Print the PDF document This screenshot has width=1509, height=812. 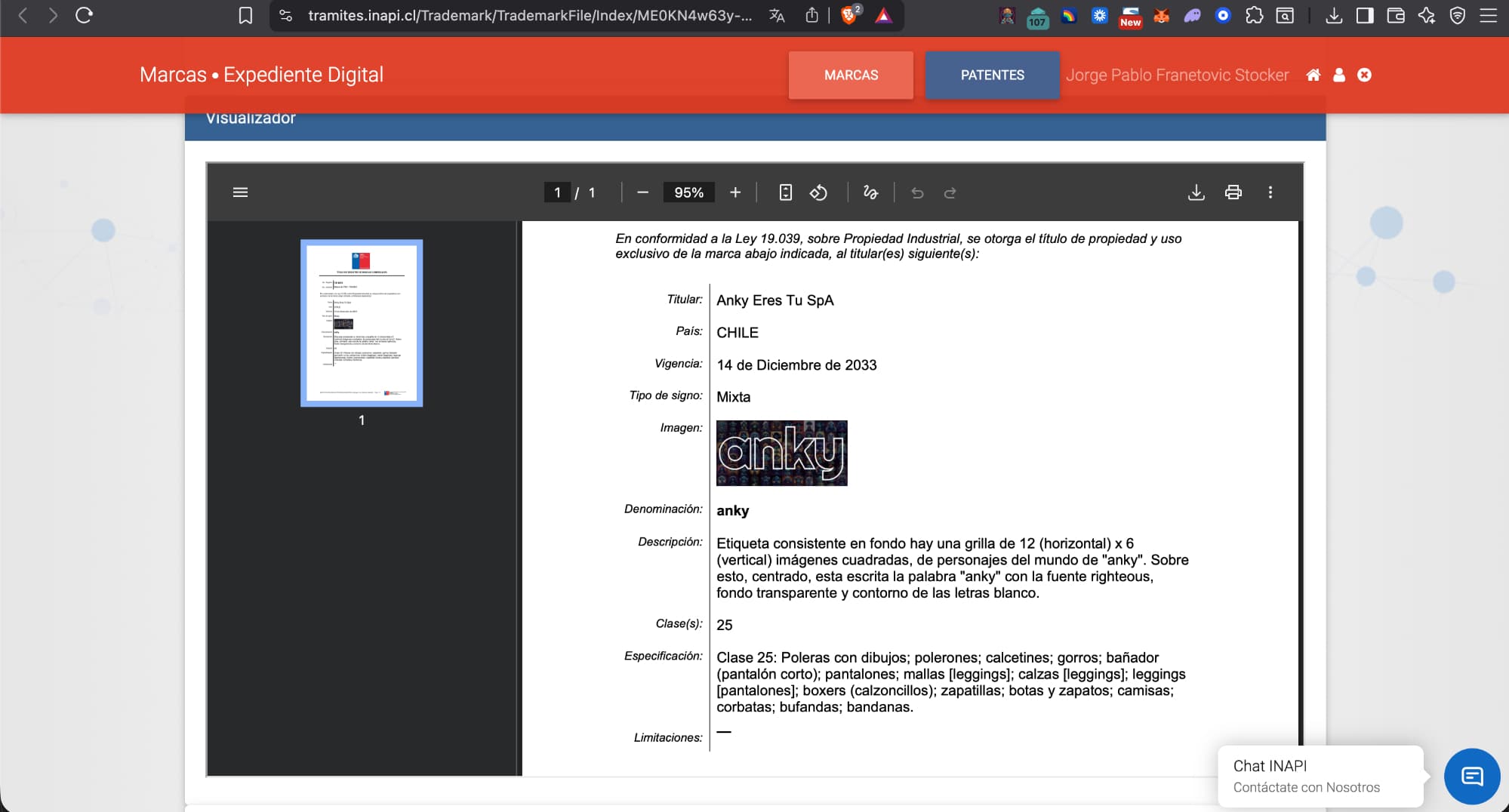coord(1233,192)
